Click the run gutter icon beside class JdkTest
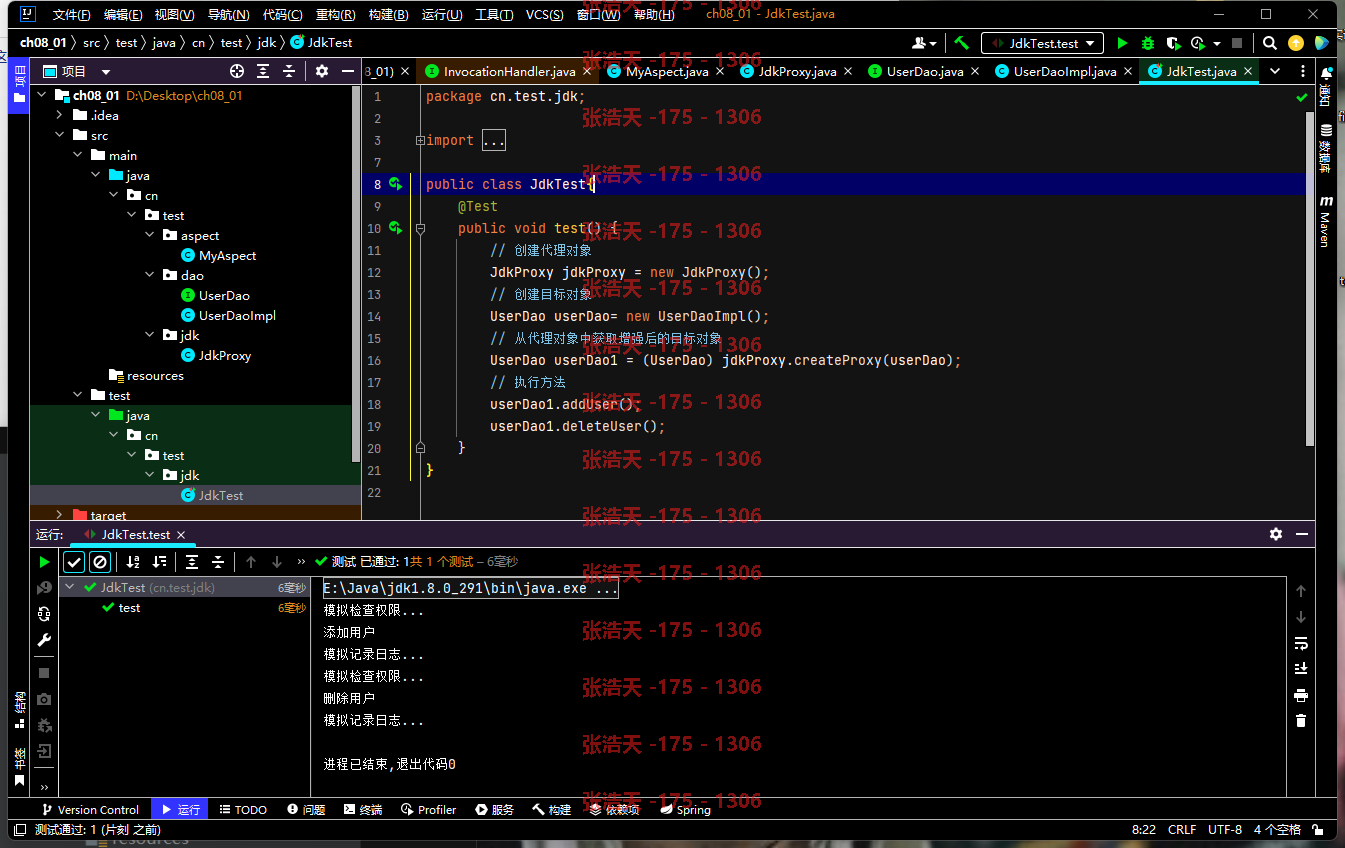Screen dimensions: 1345x848 [x=395, y=184]
